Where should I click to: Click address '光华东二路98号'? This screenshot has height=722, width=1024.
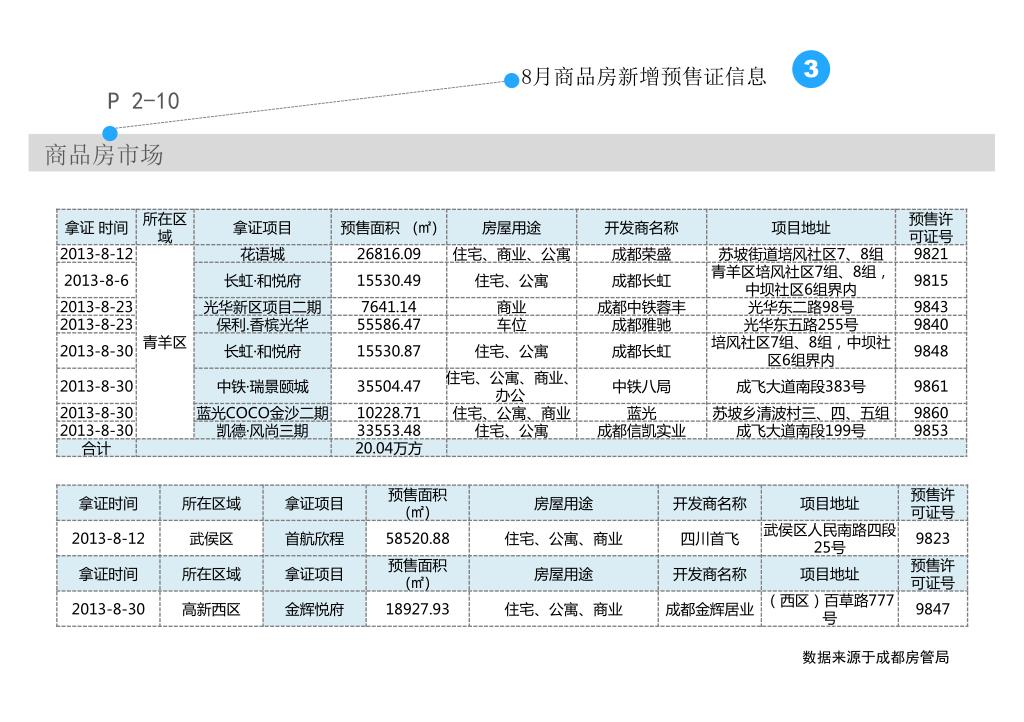point(801,307)
